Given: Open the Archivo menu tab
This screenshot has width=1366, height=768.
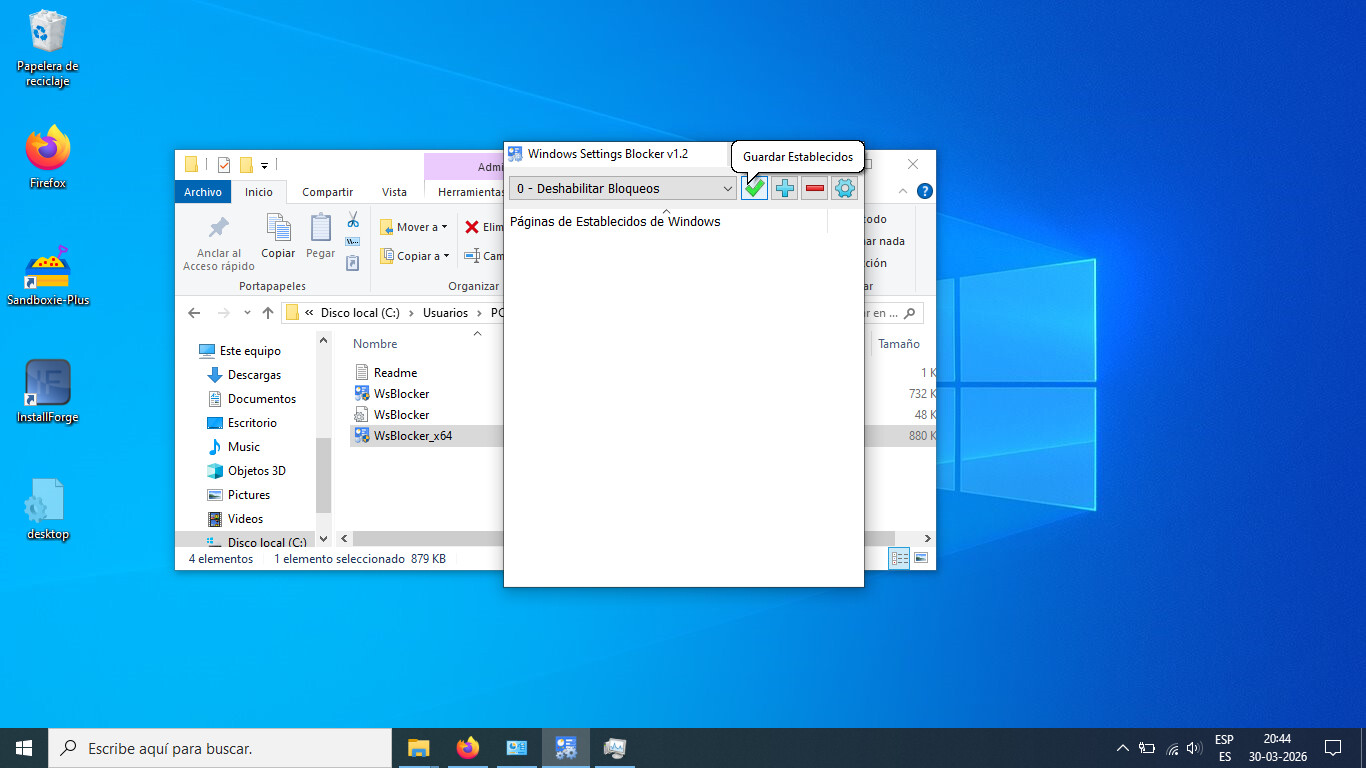Looking at the screenshot, I should click(x=203, y=192).
